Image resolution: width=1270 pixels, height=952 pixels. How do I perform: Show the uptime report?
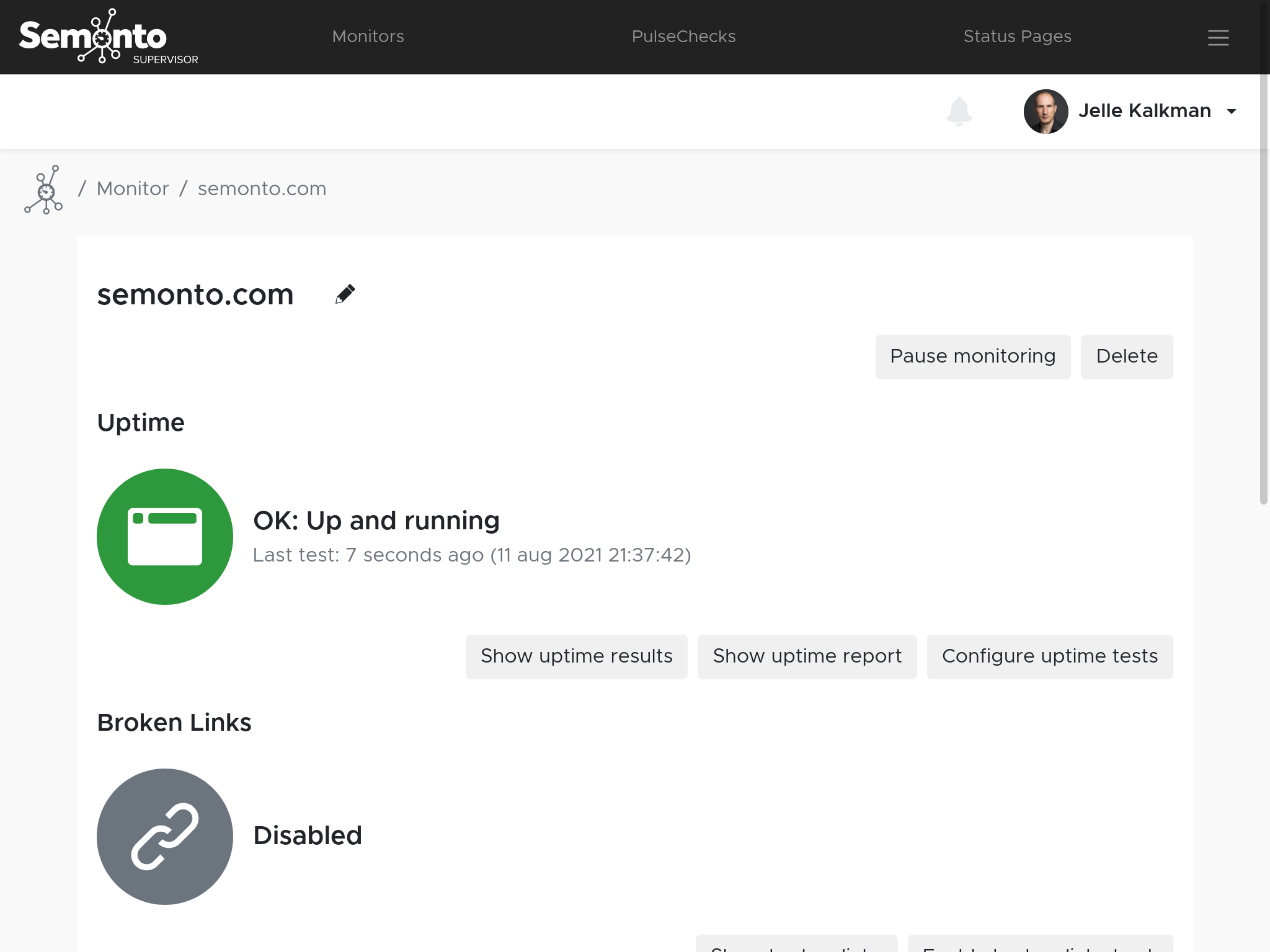pos(807,656)
